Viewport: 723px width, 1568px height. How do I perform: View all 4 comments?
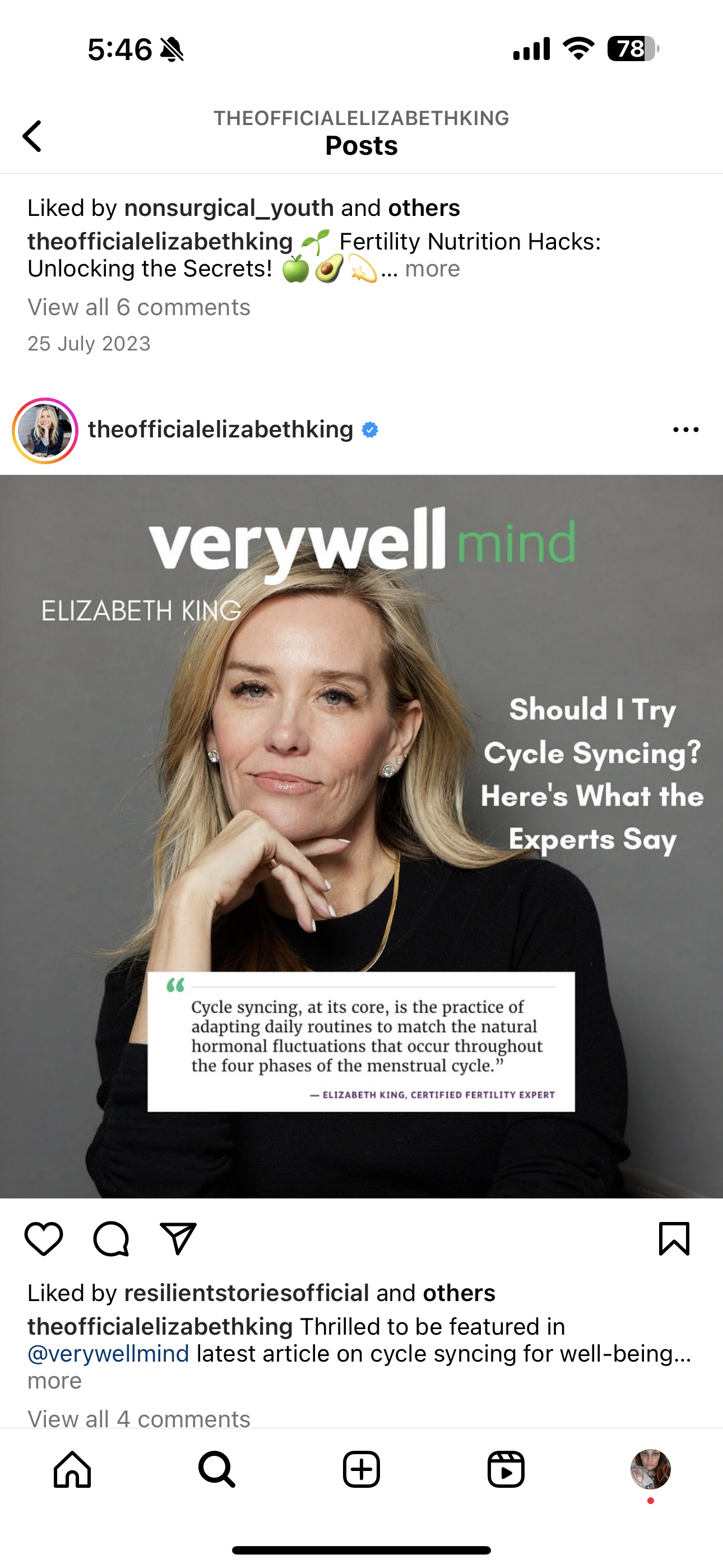tap(139, 1418)
